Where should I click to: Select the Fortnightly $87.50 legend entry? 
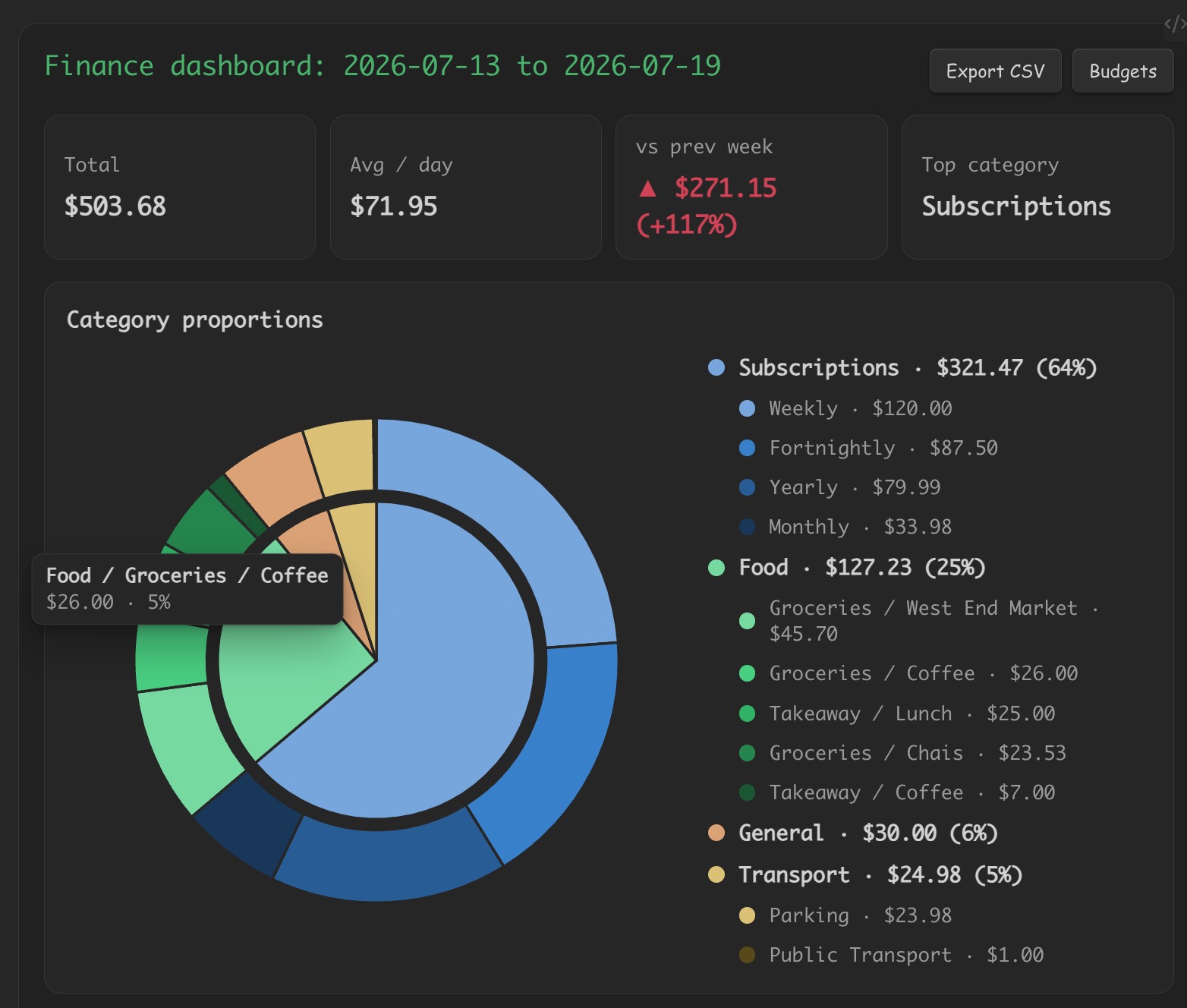point(868,448)
